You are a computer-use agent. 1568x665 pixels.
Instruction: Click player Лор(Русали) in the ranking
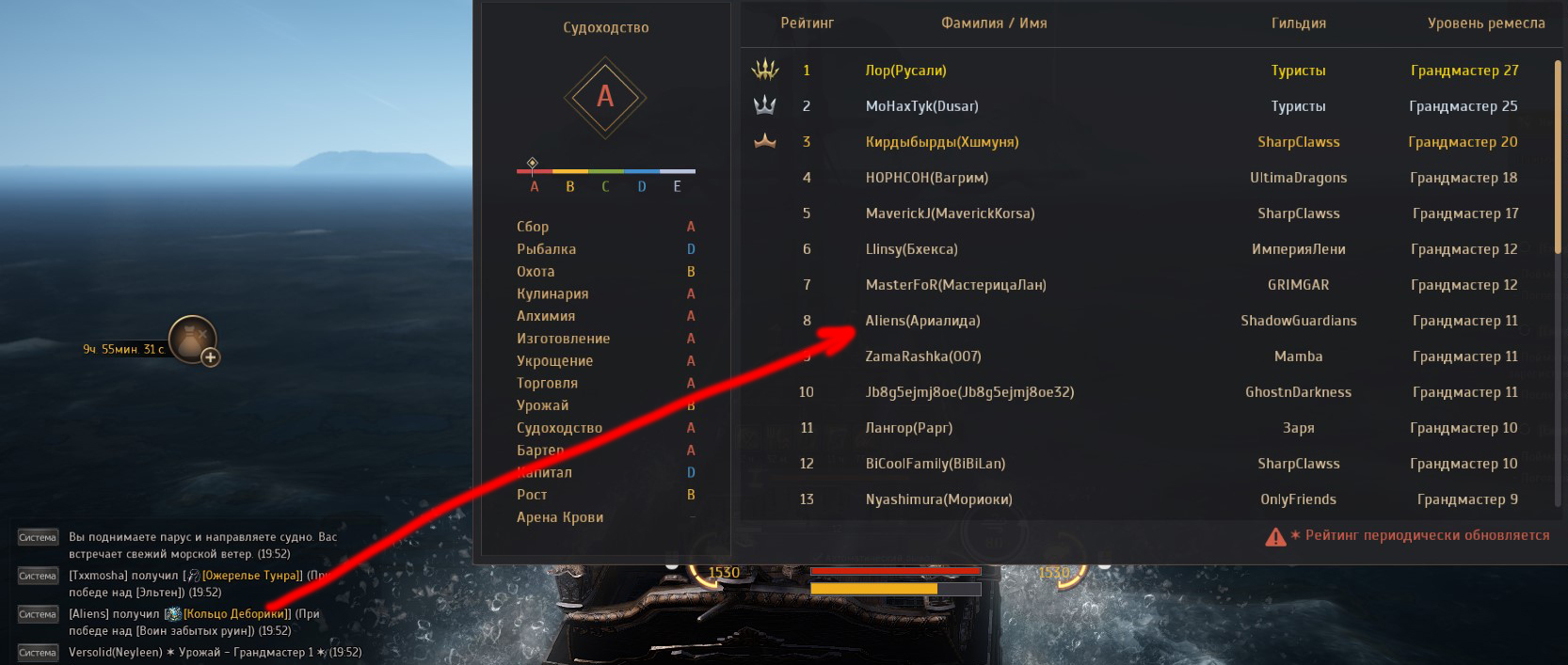(905, 71)
